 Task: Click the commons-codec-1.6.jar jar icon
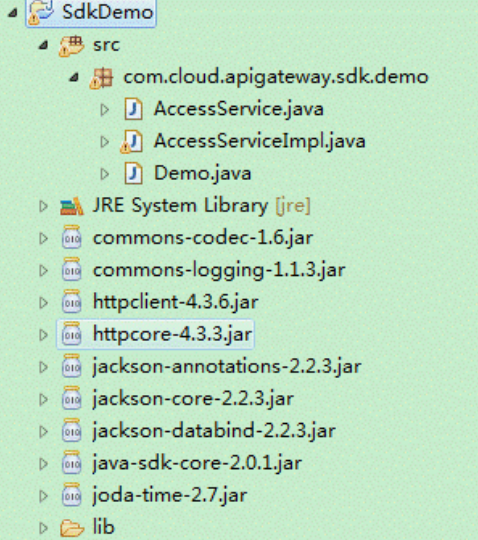click(x=72, y=237)
